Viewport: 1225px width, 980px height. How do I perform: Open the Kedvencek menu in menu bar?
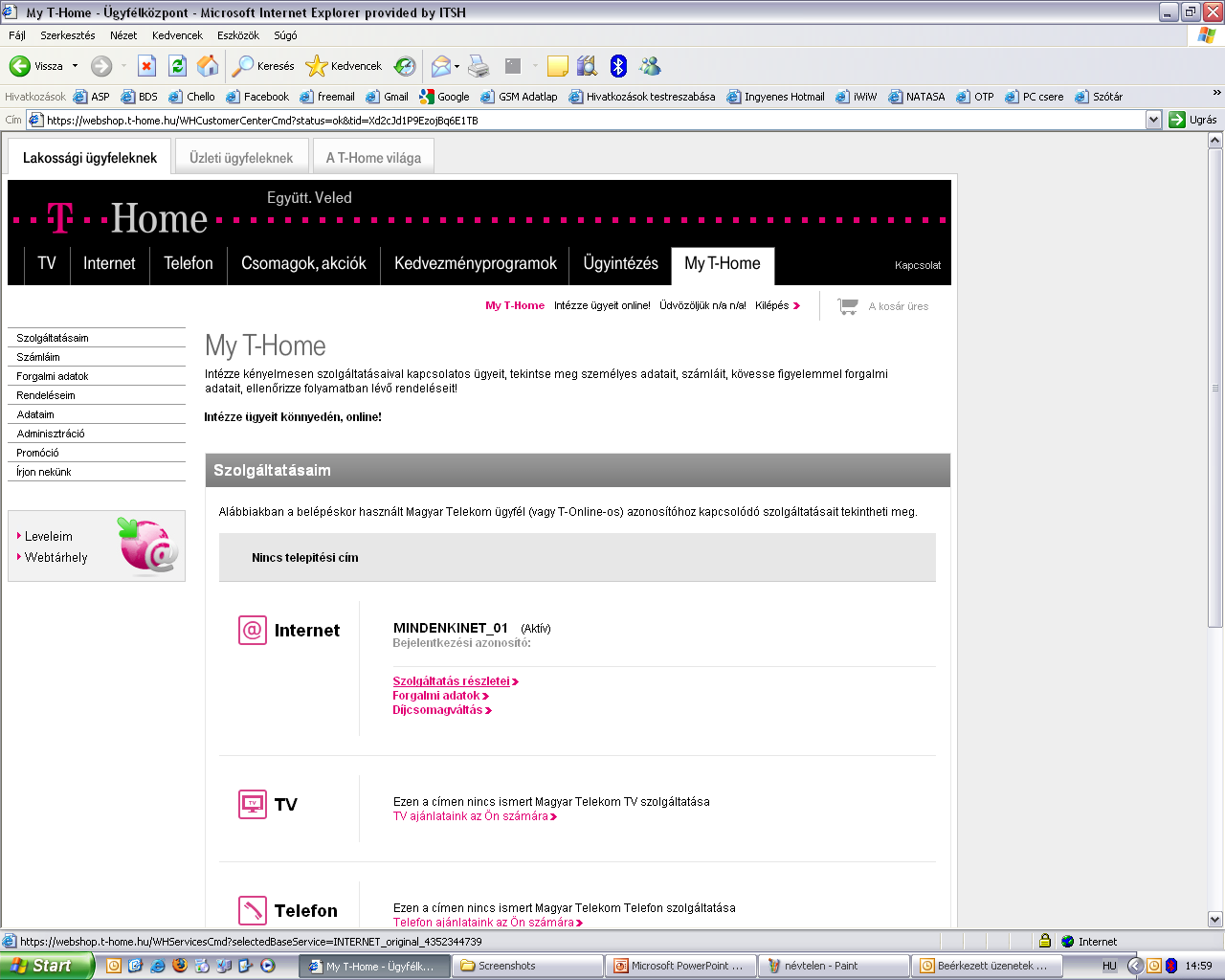point(177,35)
